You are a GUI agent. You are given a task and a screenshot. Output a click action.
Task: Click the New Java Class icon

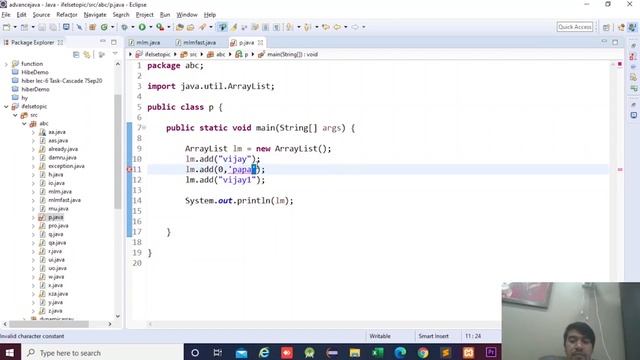[x=104, y=27]
